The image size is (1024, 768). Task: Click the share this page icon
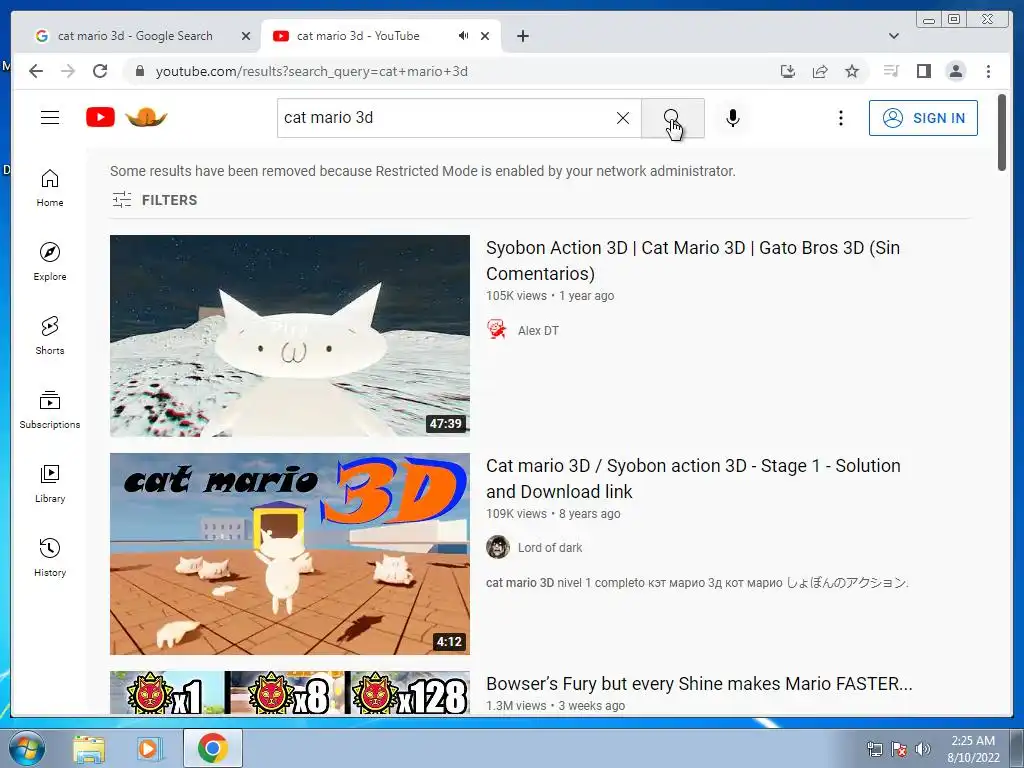coord(820,71)
